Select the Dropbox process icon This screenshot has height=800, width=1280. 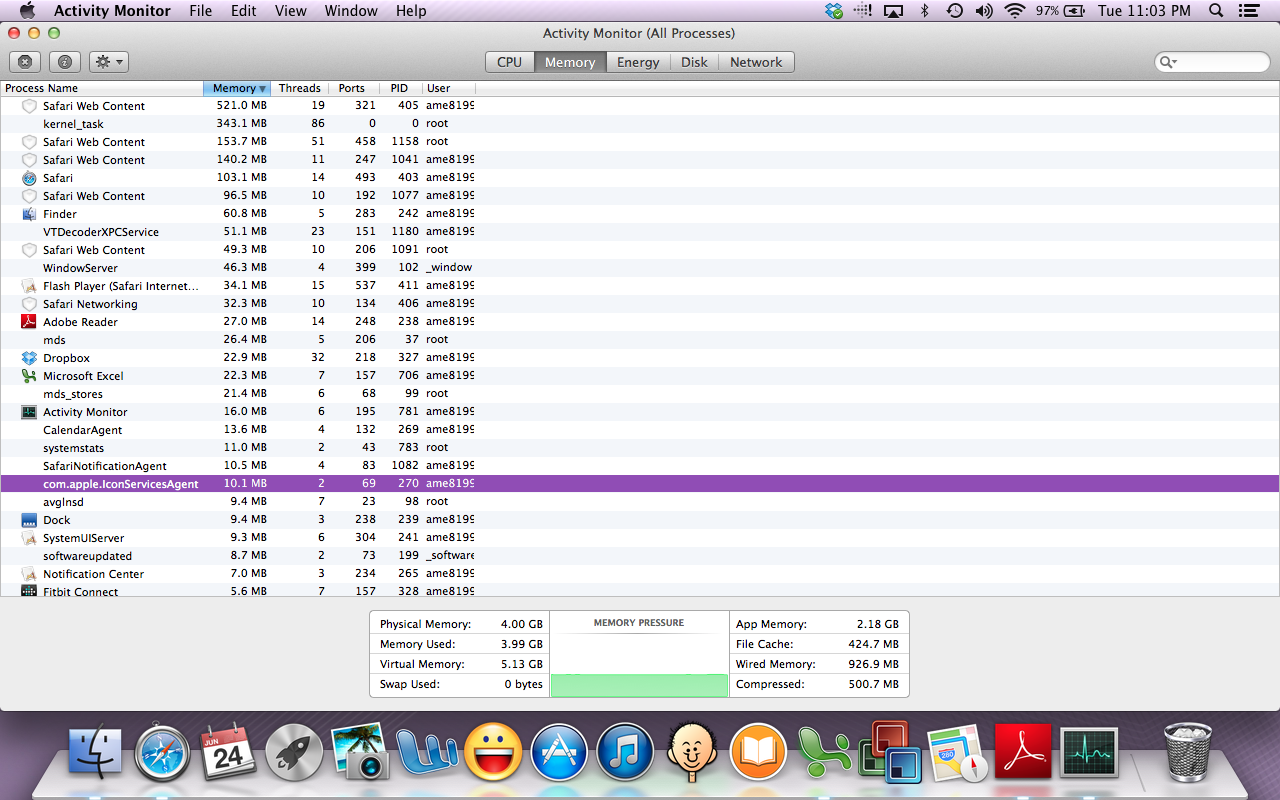(x=29, y=358)
